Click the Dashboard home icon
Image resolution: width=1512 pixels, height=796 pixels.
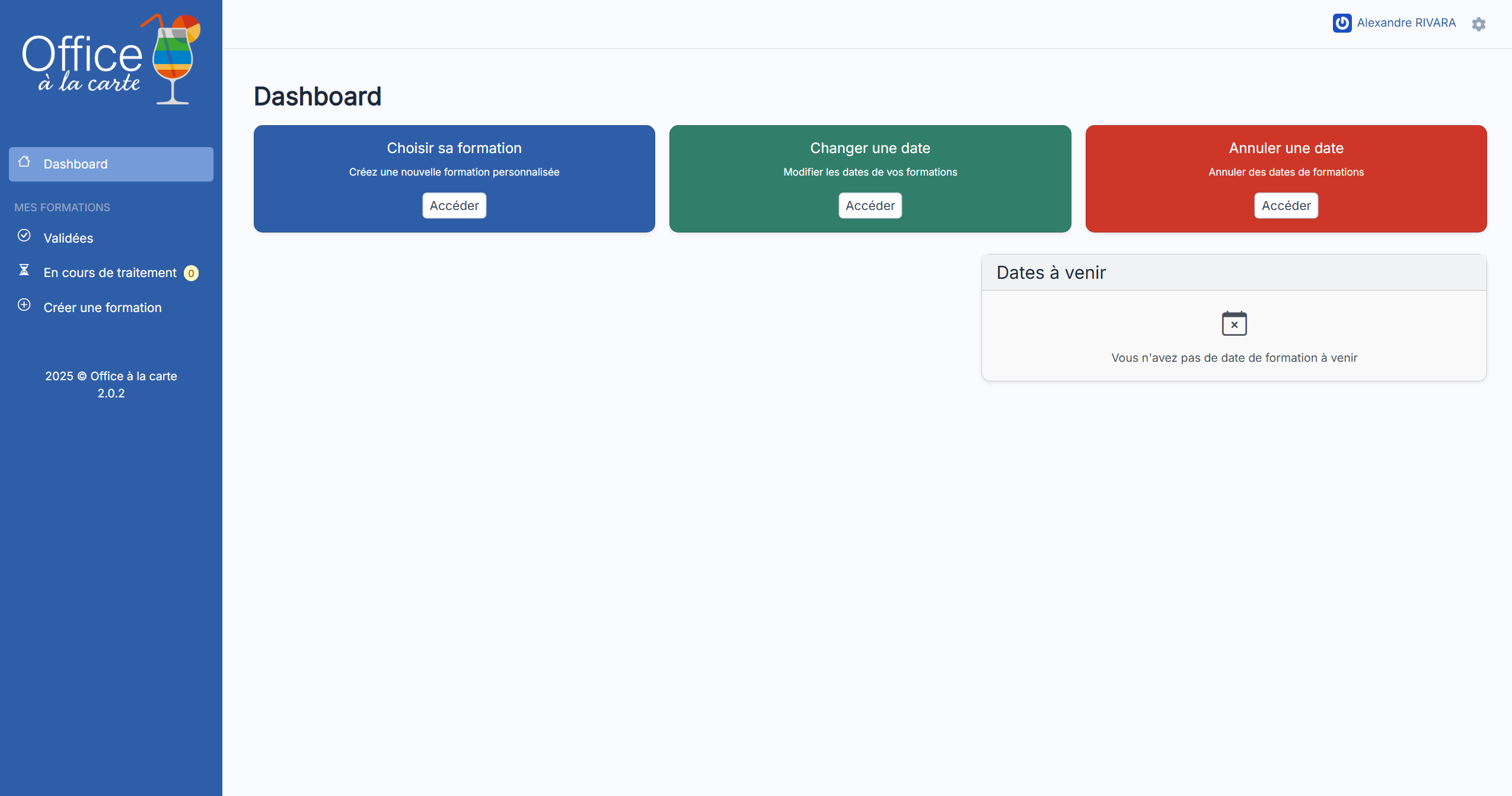click(24, 162)
